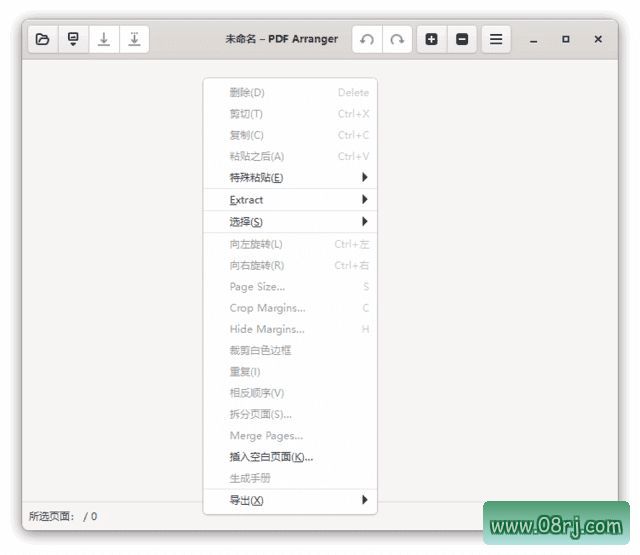
Task: Select the 复制(C) menu entry
Action: tap(290, 135)
